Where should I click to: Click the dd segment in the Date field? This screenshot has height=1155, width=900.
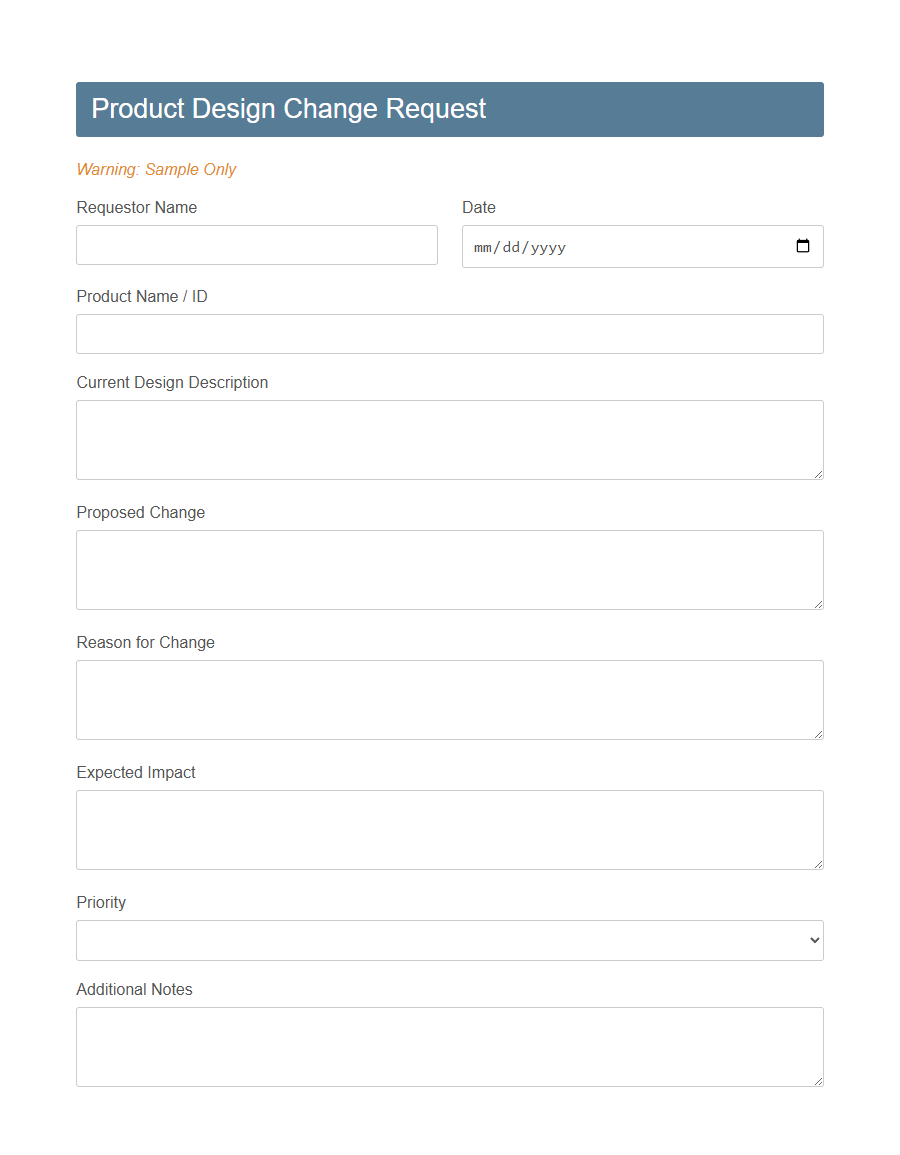[510, 247]
